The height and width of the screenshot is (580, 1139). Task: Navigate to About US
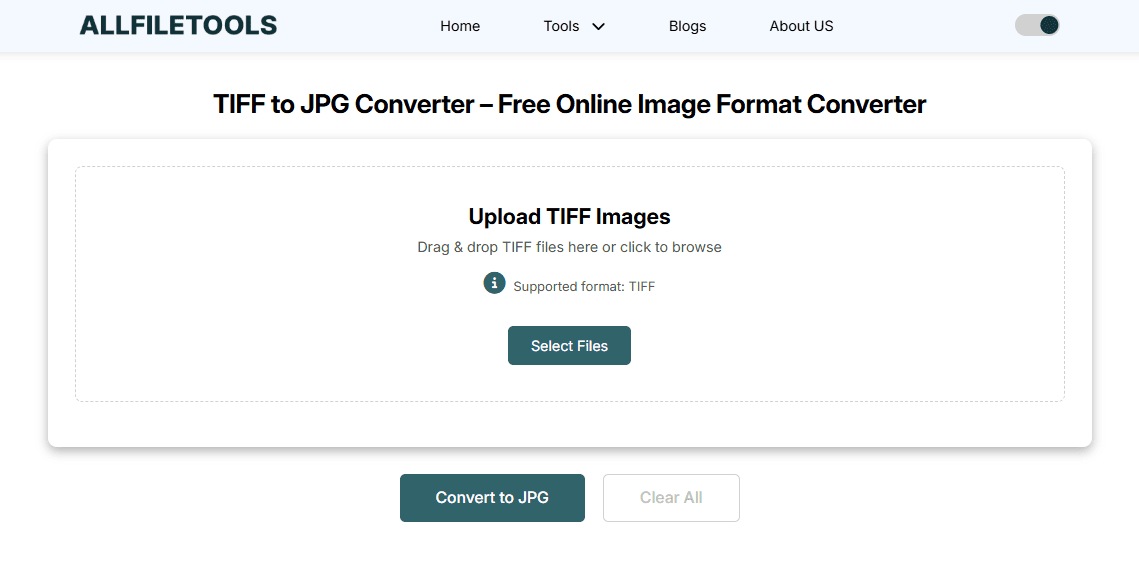(801, 26)
